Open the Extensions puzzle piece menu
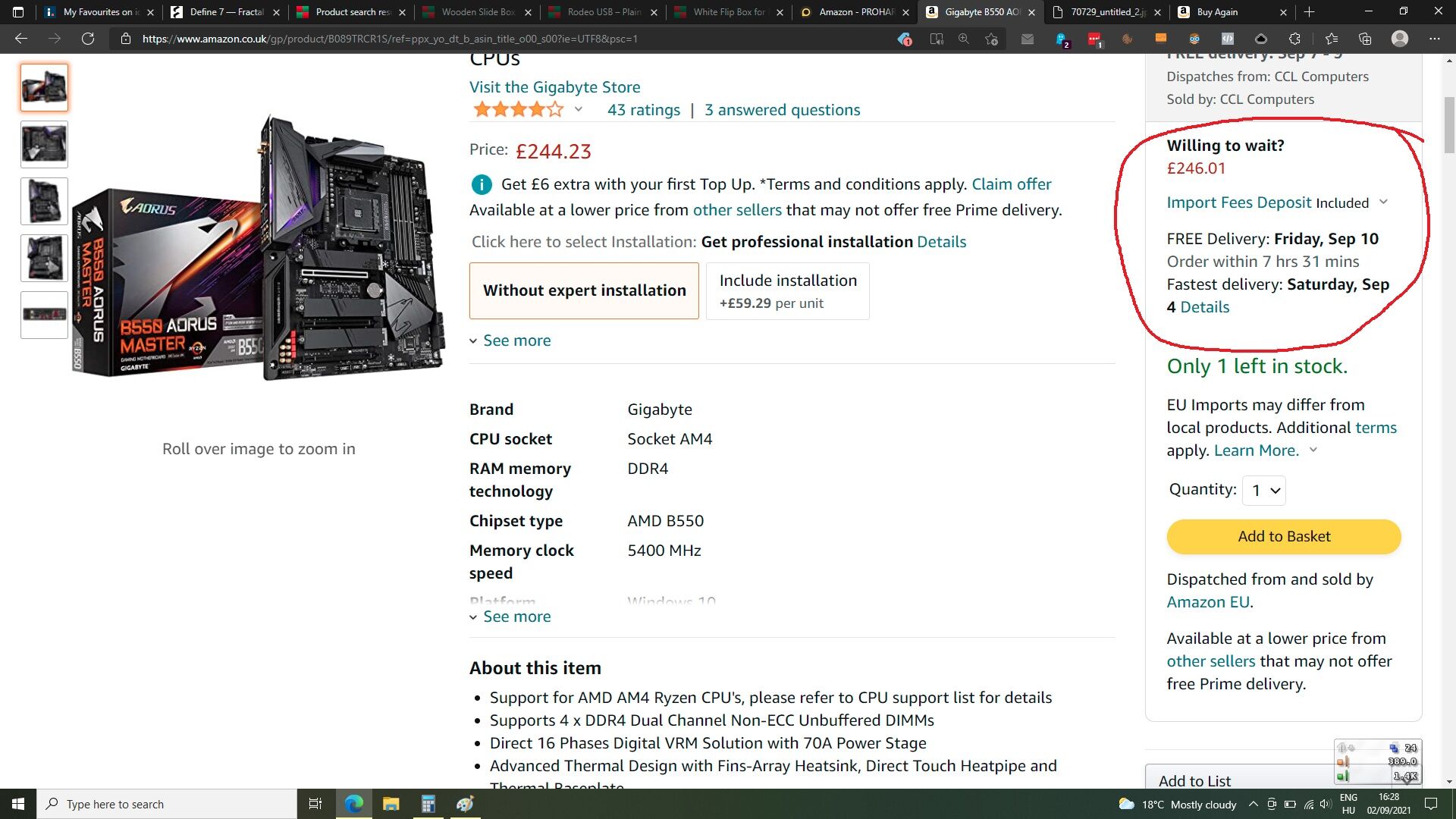 tap(1294, 39)
